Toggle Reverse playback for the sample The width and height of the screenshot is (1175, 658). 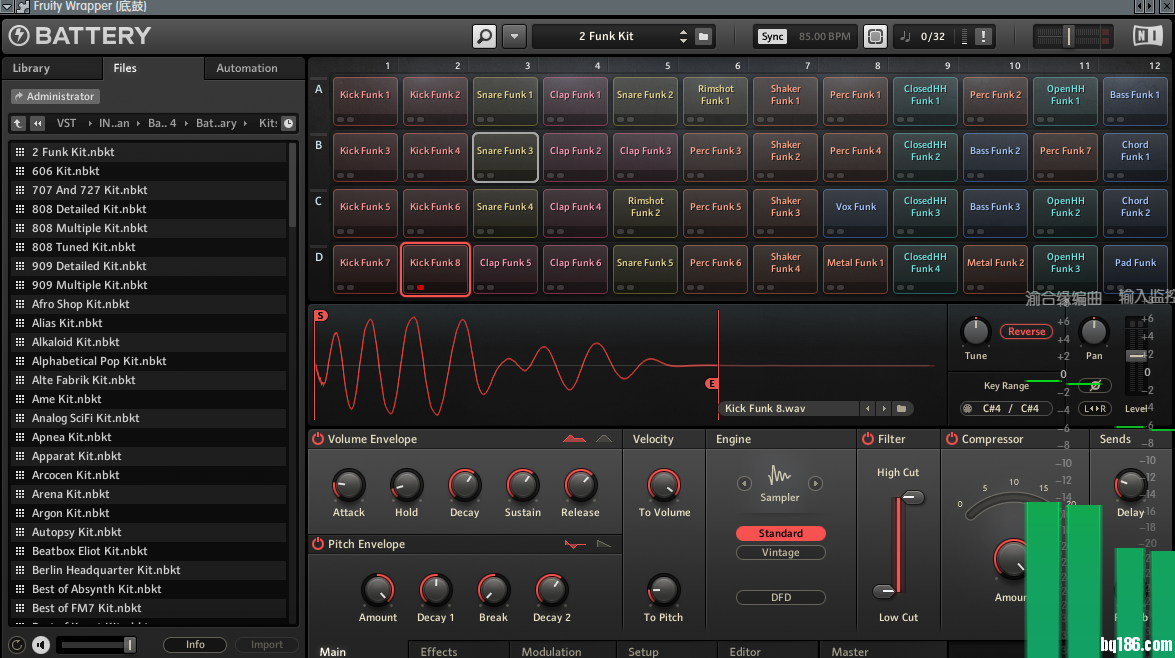tap(1026, 331)
